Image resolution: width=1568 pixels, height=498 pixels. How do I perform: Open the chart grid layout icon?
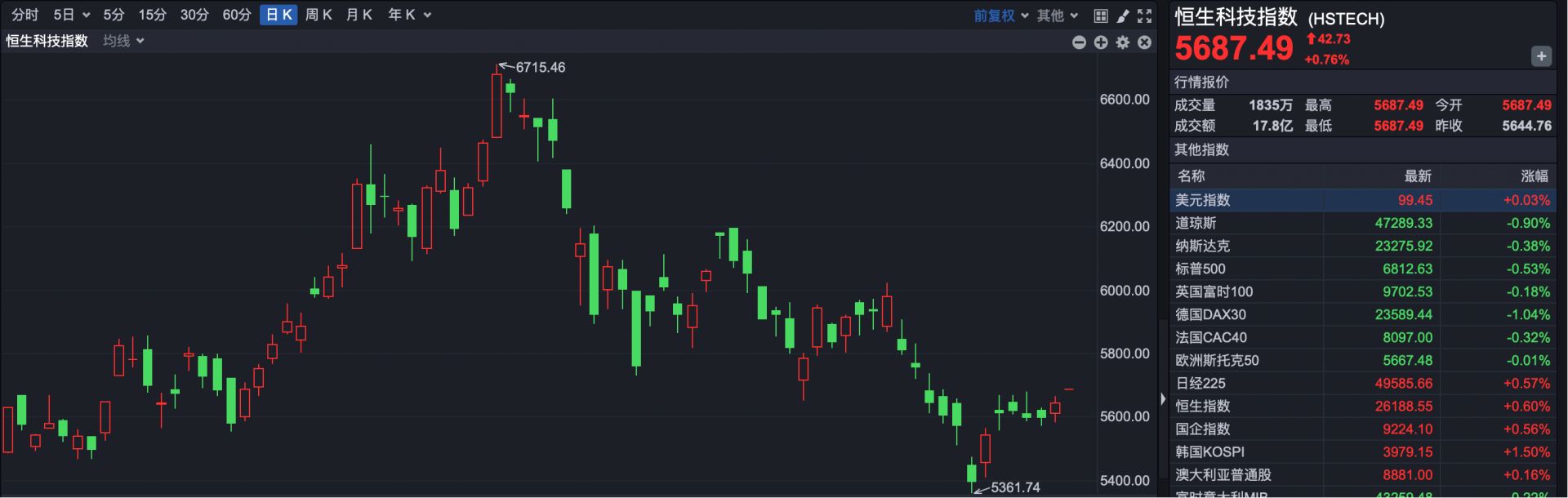click(x=1101, y=16)
